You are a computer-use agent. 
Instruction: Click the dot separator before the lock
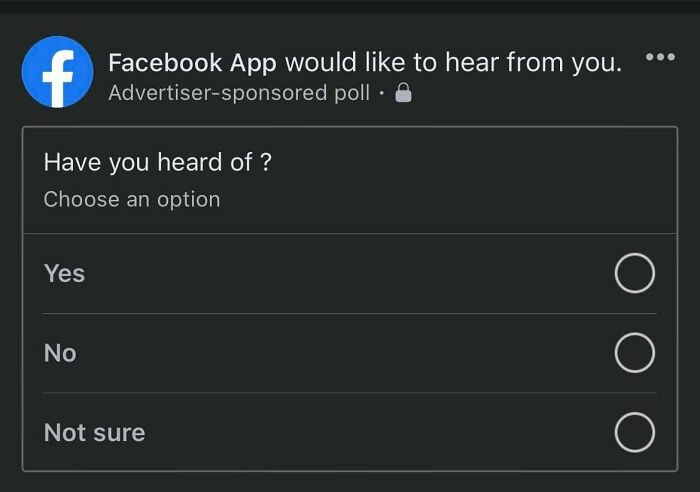[381, 94]
